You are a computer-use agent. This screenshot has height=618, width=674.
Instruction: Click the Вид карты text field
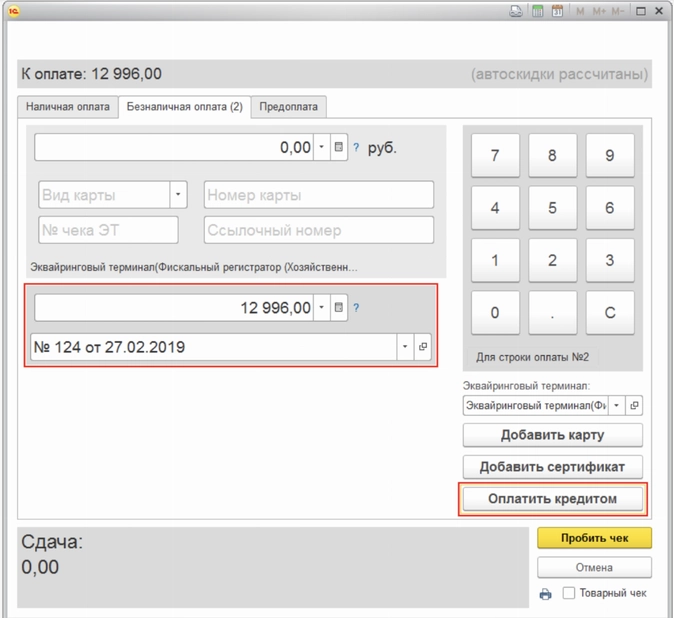pyautogui.click(x=104, y=195)
